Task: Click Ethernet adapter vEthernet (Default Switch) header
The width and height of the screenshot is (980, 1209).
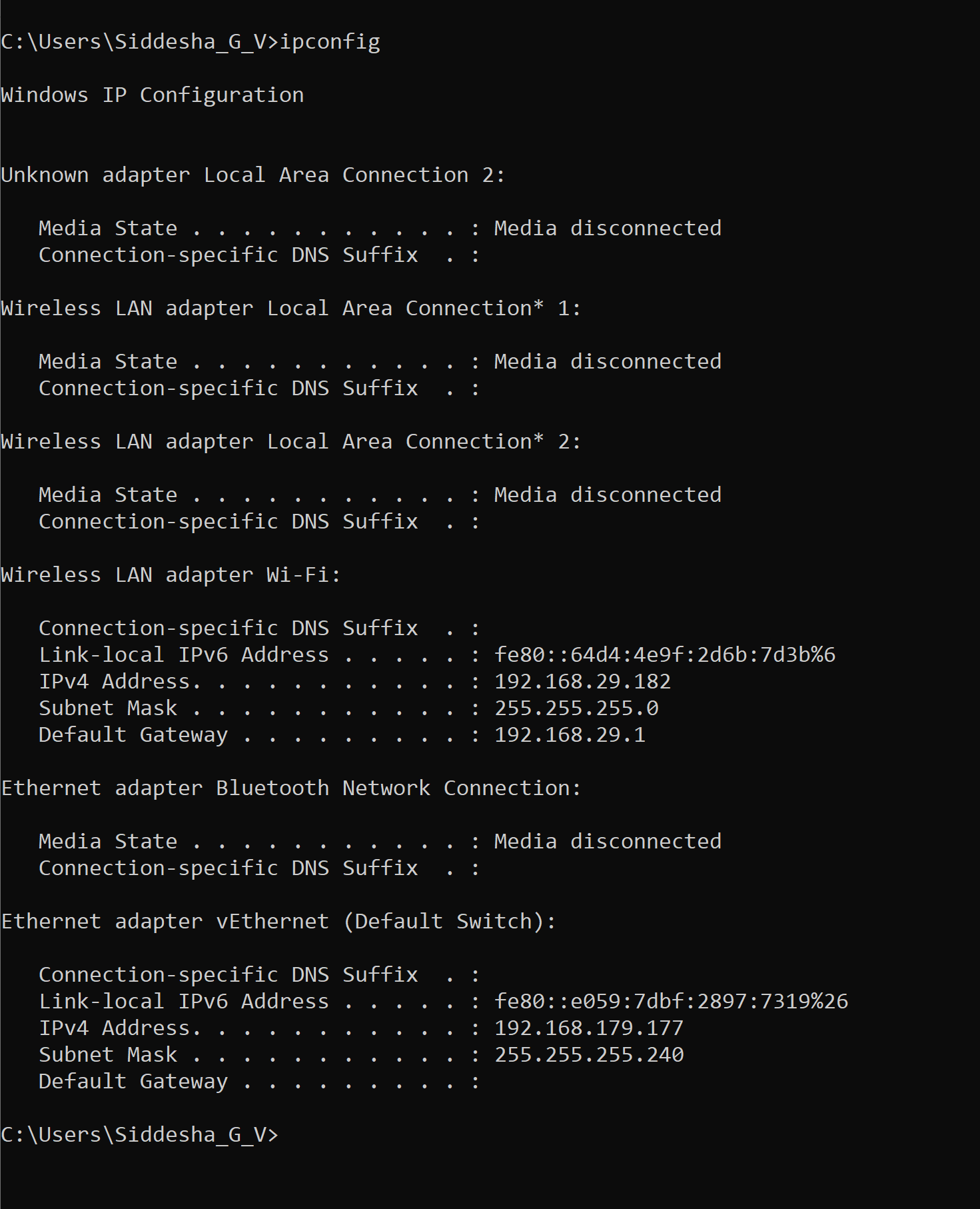Action: [278, 921]
